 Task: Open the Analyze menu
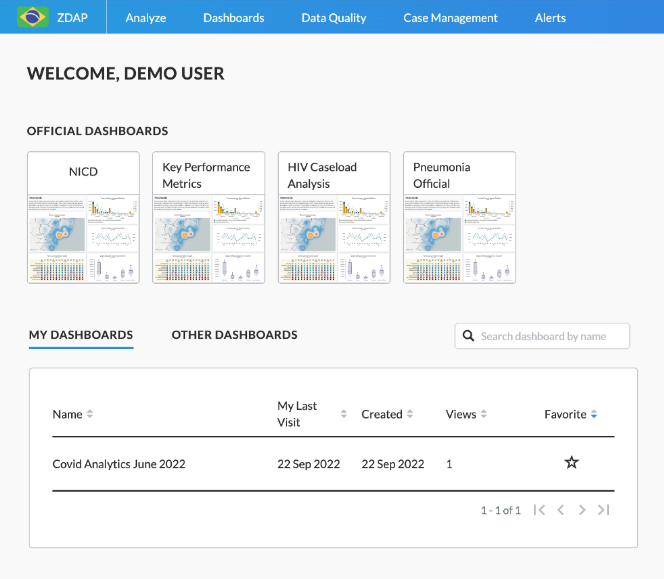pyautogui.click(x=146, y=17)
